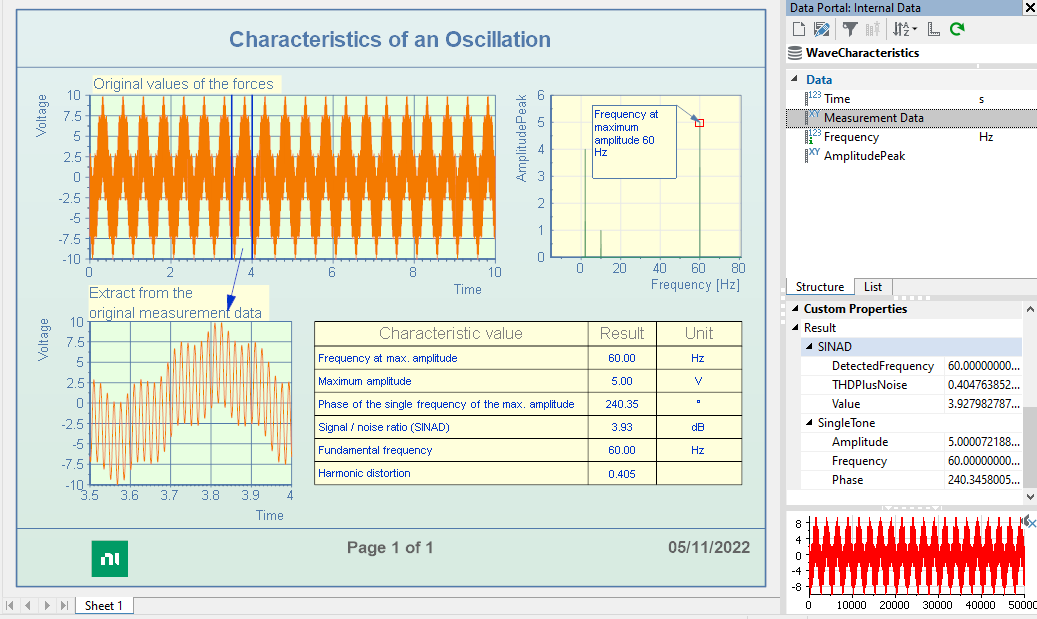Click the edit data pencil icon

click(821, 30)
